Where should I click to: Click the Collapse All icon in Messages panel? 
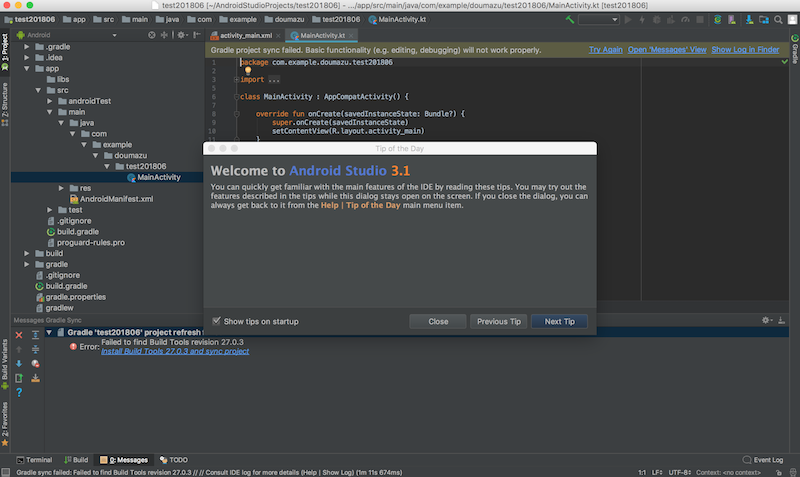[x=35, y=349]
